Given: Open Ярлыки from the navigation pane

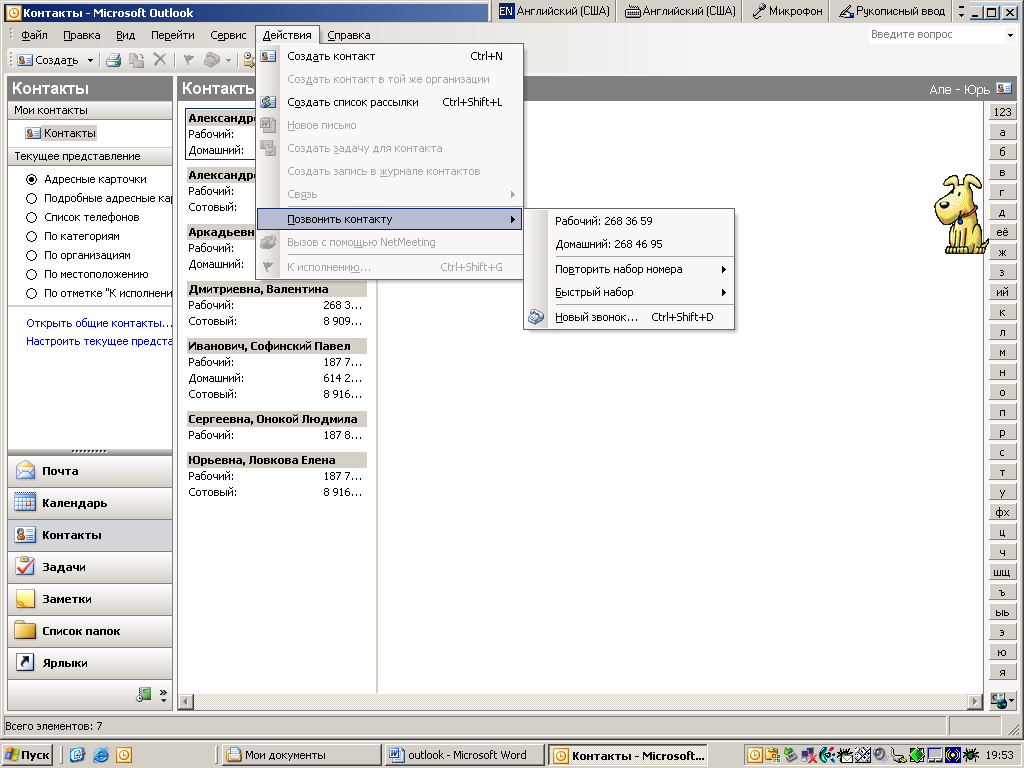Looking at the screenshot, I should (x=90, y=663).
